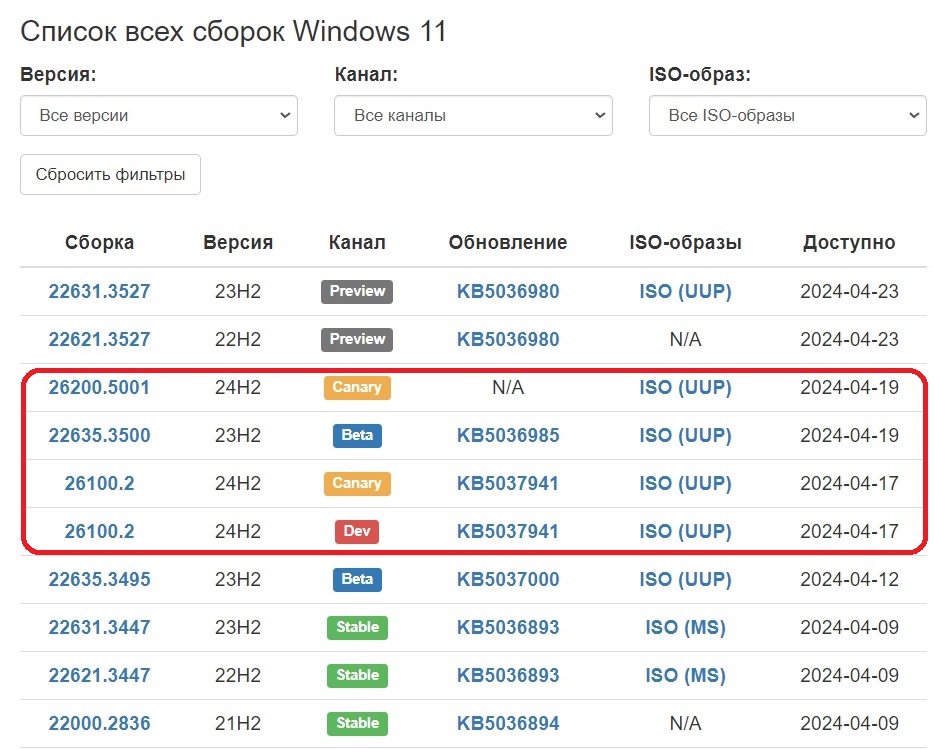Open ISO (UUP) link in 26100.2 Dev row

686,532
